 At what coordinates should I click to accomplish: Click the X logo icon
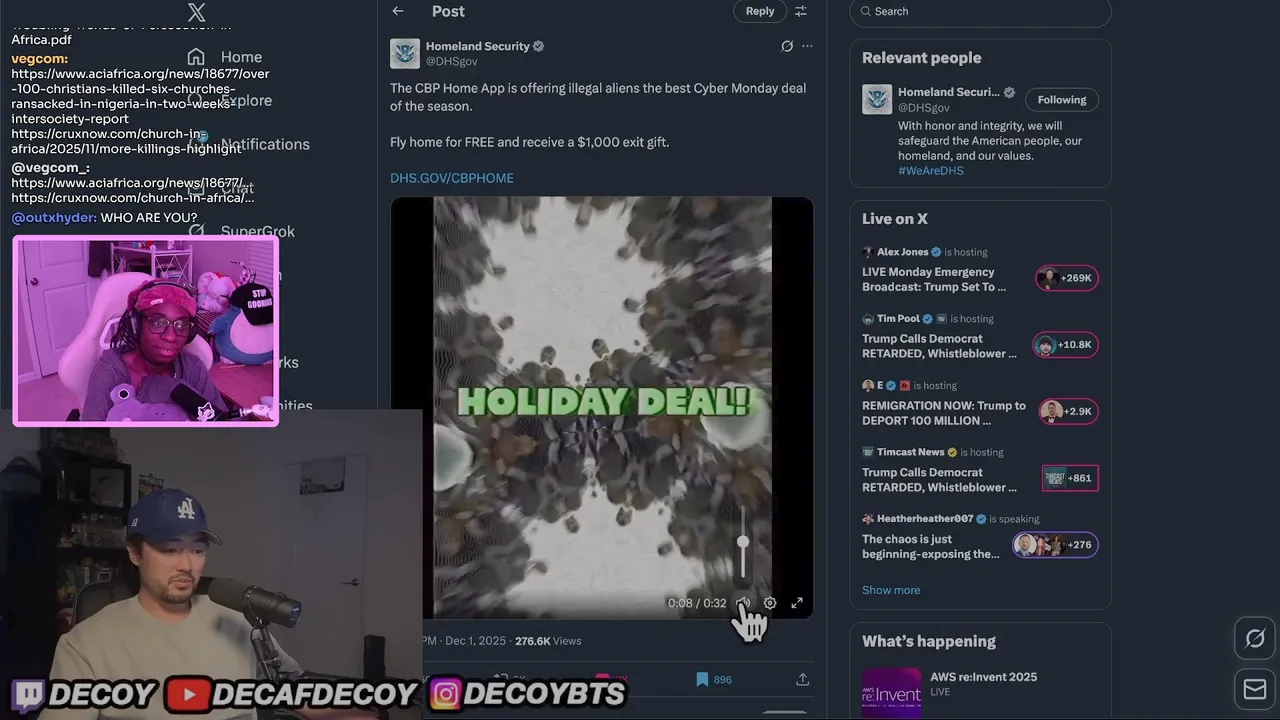(197, 13)
